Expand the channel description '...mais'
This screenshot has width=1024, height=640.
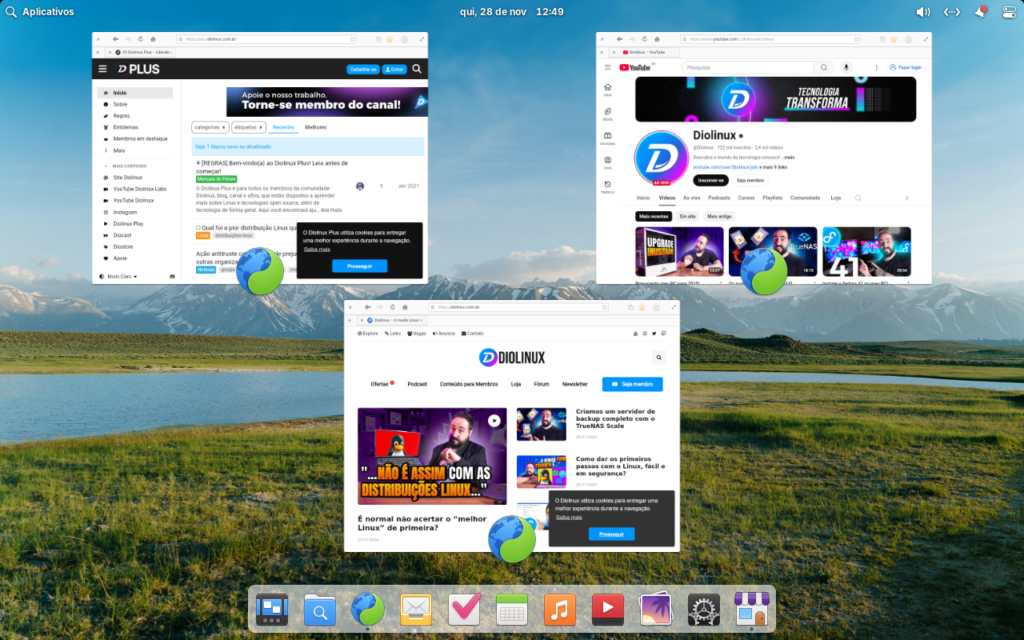click(x=788, y=157)
